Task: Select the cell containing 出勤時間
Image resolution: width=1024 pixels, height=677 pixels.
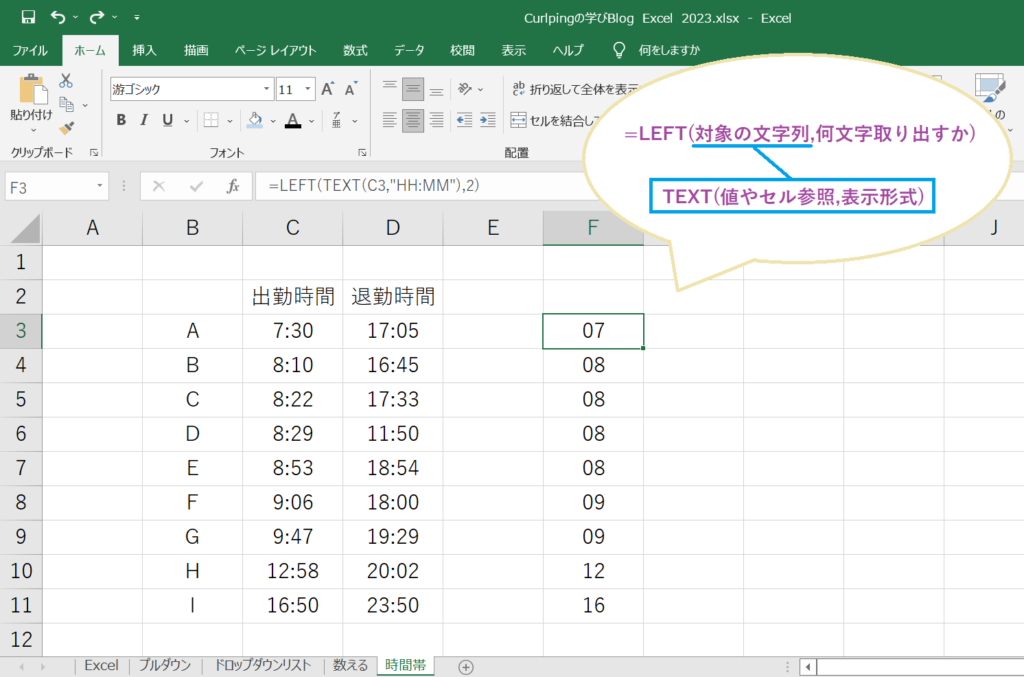Action: tap(293, 296)
